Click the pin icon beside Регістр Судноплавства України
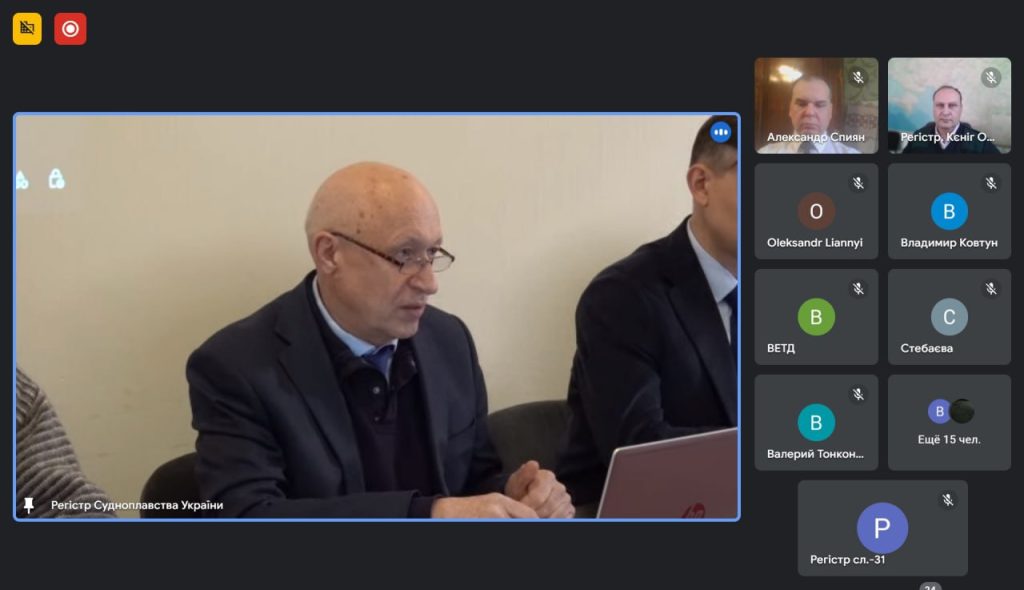Viewport: 1024px width, 590px height. click(x=29, y=505)
